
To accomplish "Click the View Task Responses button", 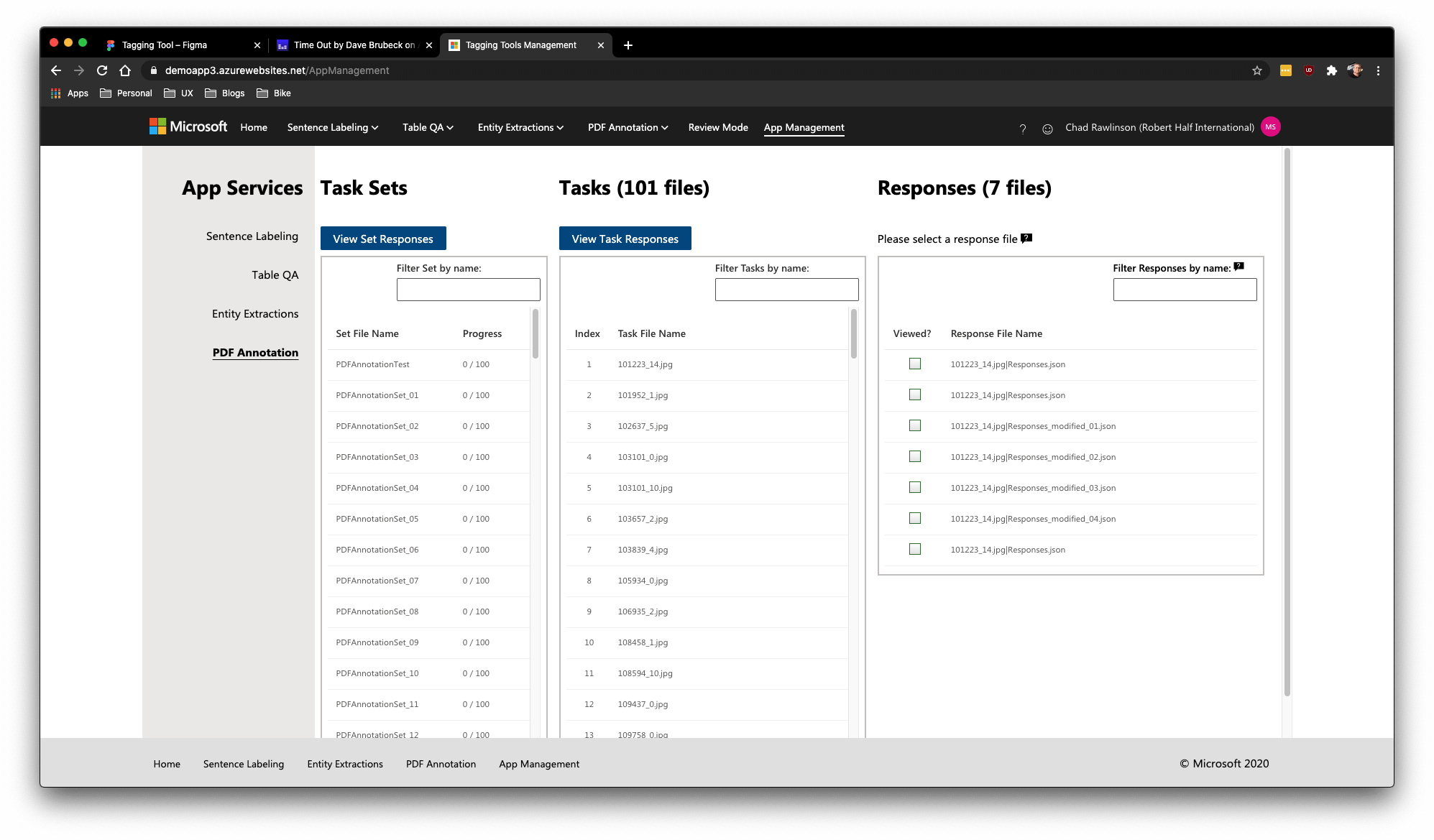I will point(625,239).
